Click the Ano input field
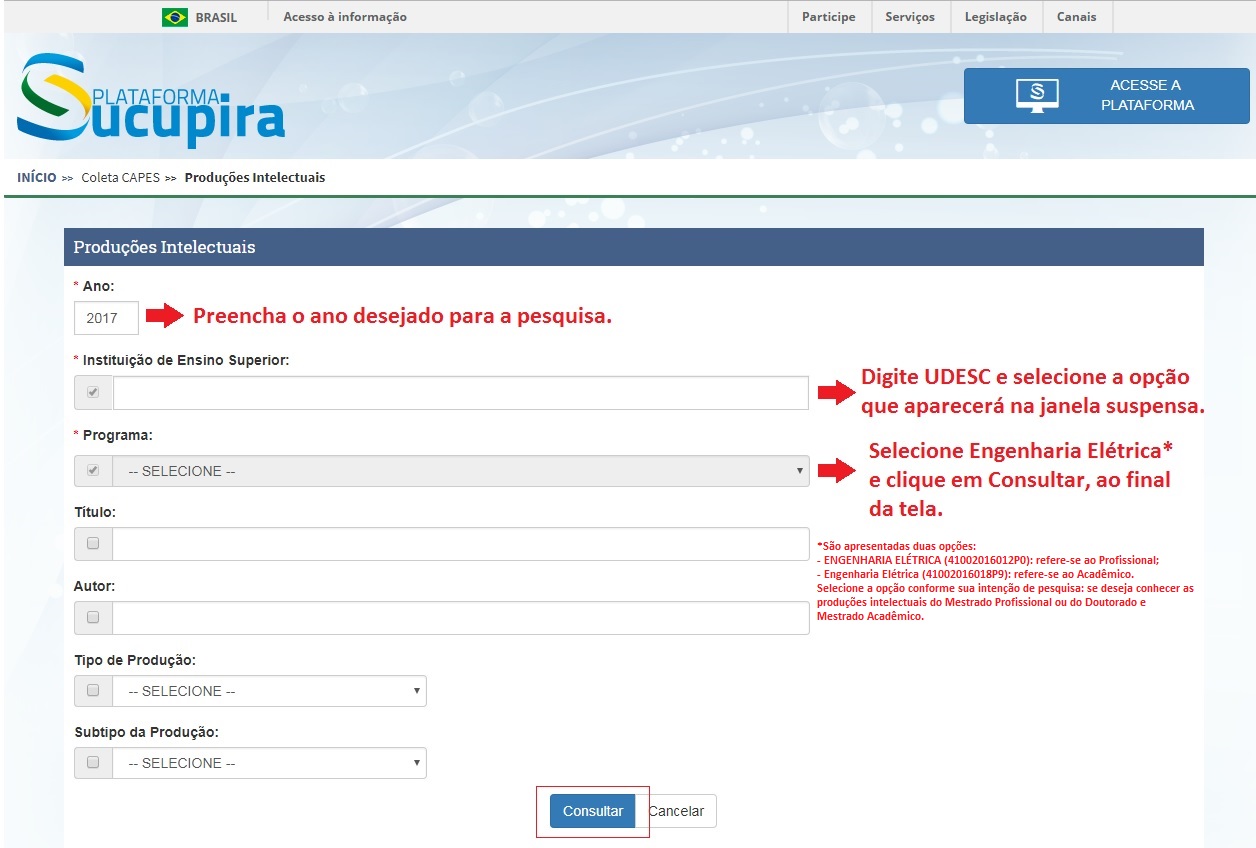 click(x=106, y=319)
